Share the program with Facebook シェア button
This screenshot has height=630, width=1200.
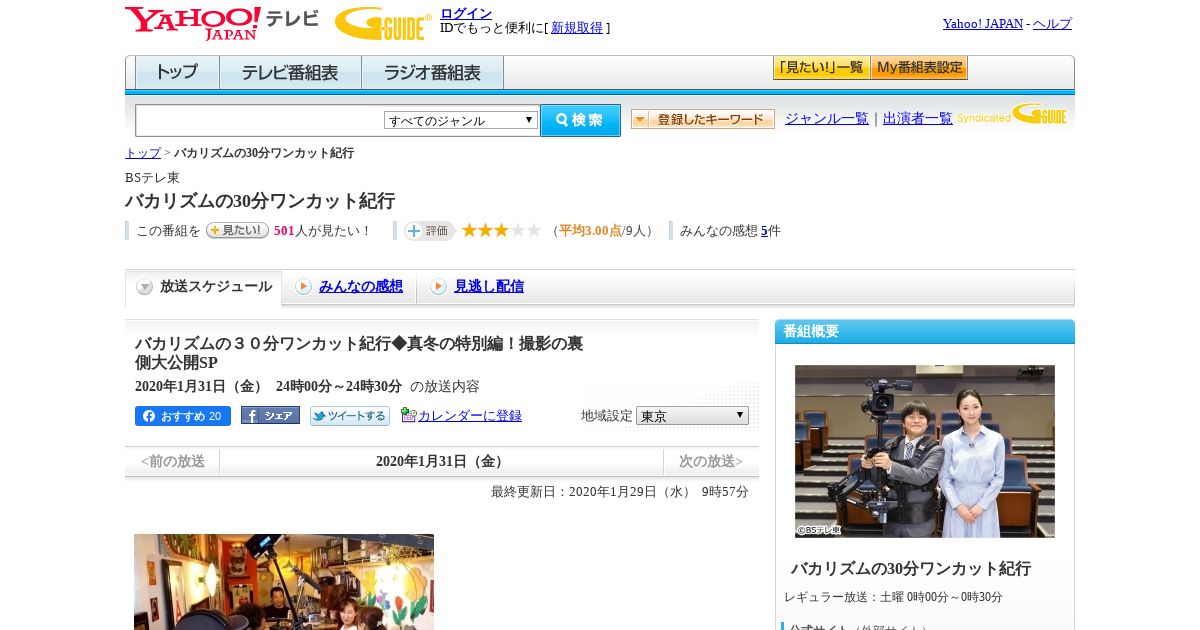270,416
